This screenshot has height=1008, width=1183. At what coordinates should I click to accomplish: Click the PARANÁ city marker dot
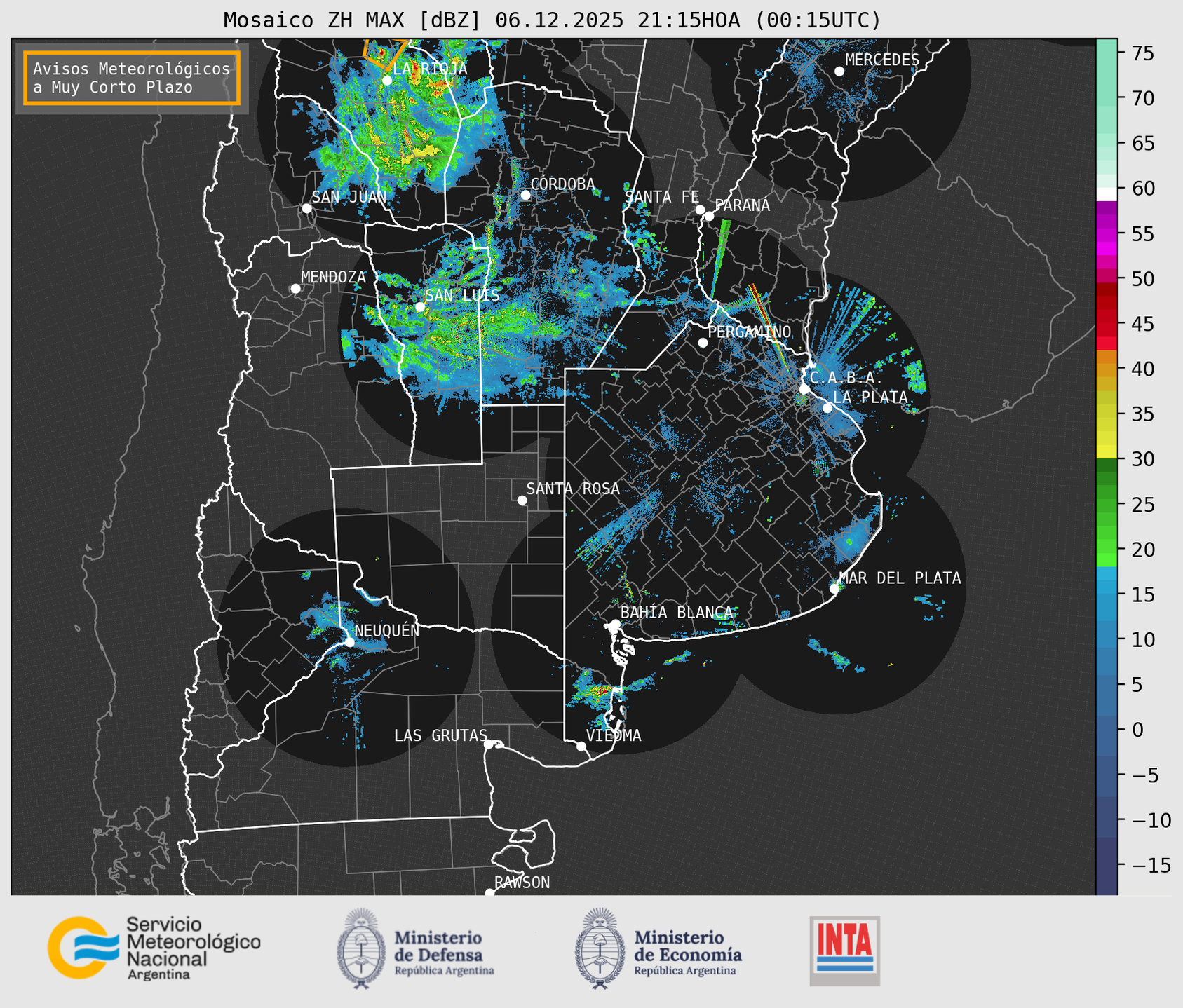pyautogui.click(x=709, y=216)
